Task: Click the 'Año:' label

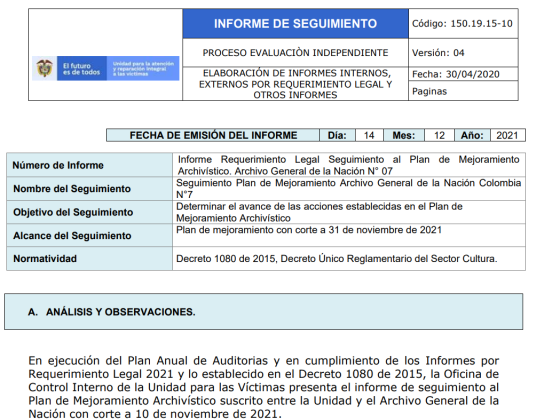Action: pos(472,135)
